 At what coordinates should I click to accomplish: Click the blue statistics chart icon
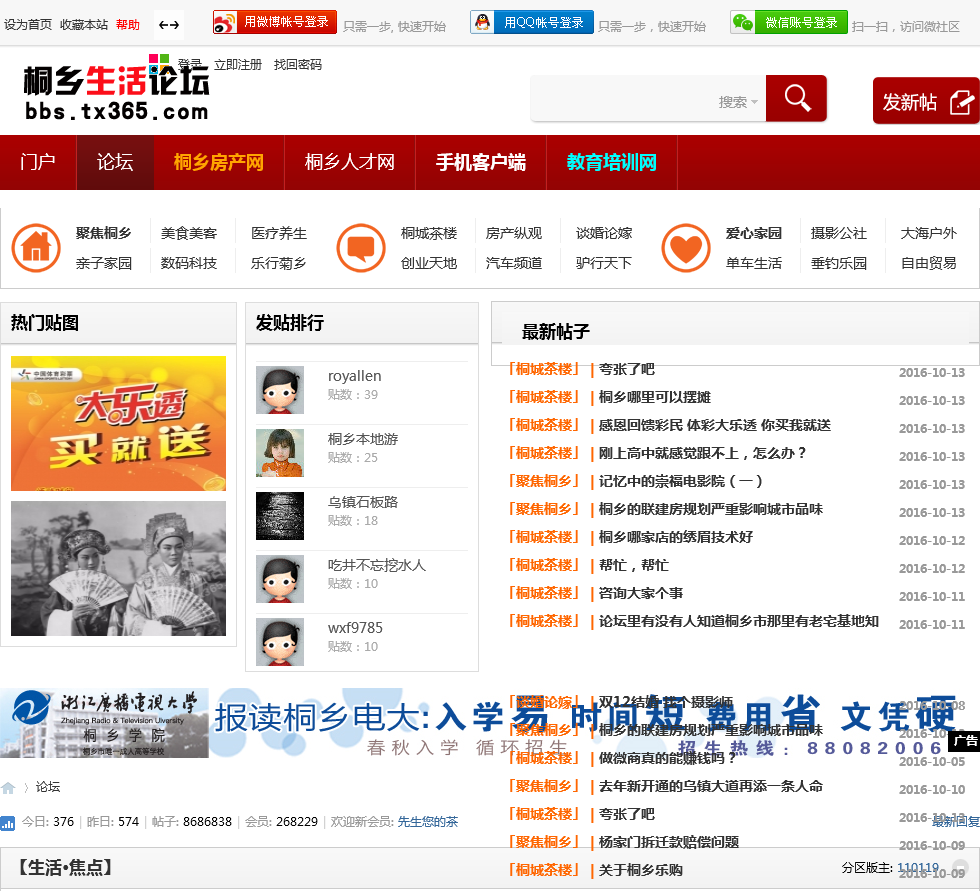[x=8, y=823]
